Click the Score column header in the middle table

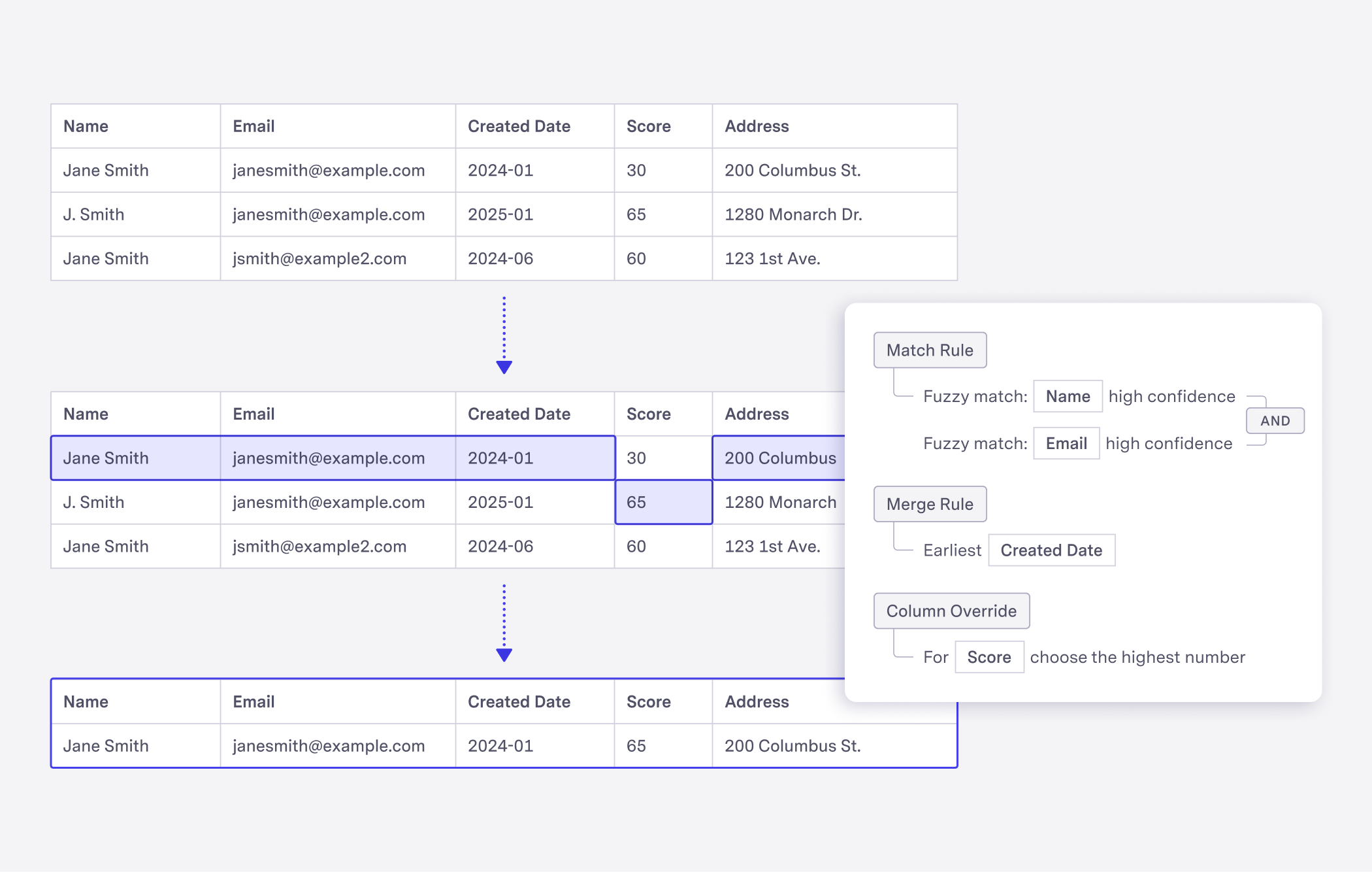(x=648, y=413)
